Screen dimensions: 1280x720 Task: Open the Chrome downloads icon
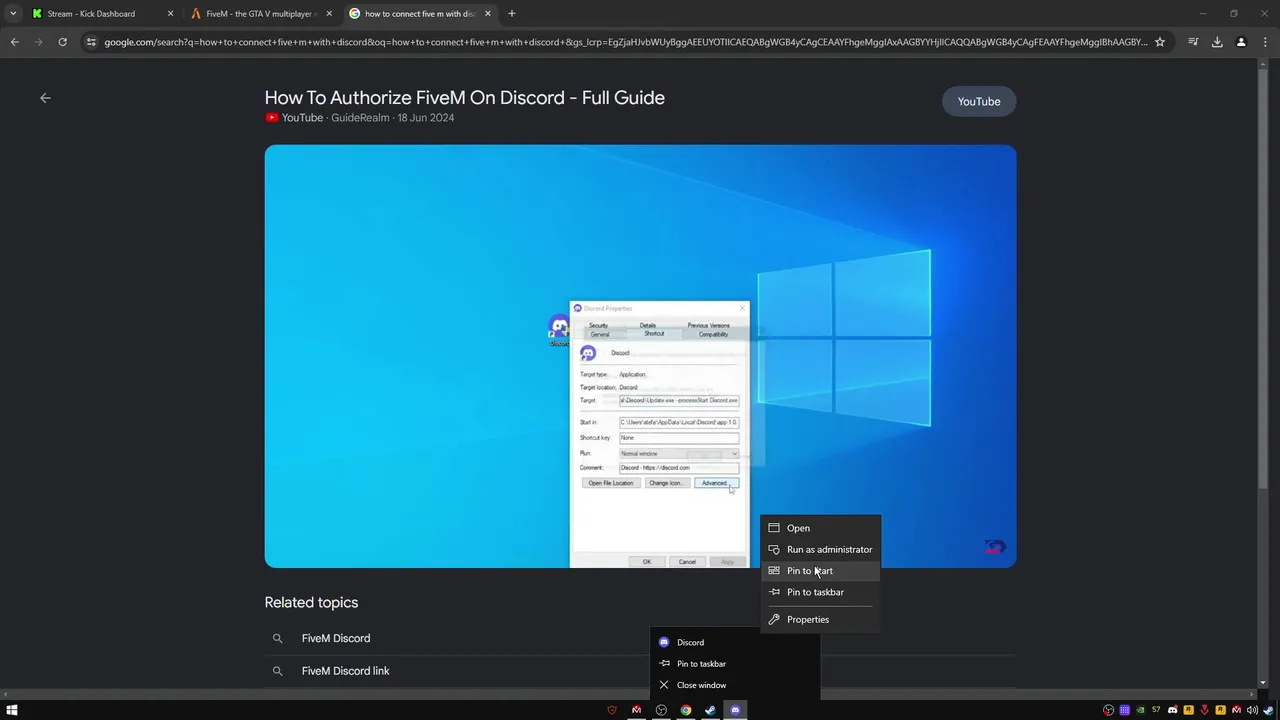coord(1217,42)
